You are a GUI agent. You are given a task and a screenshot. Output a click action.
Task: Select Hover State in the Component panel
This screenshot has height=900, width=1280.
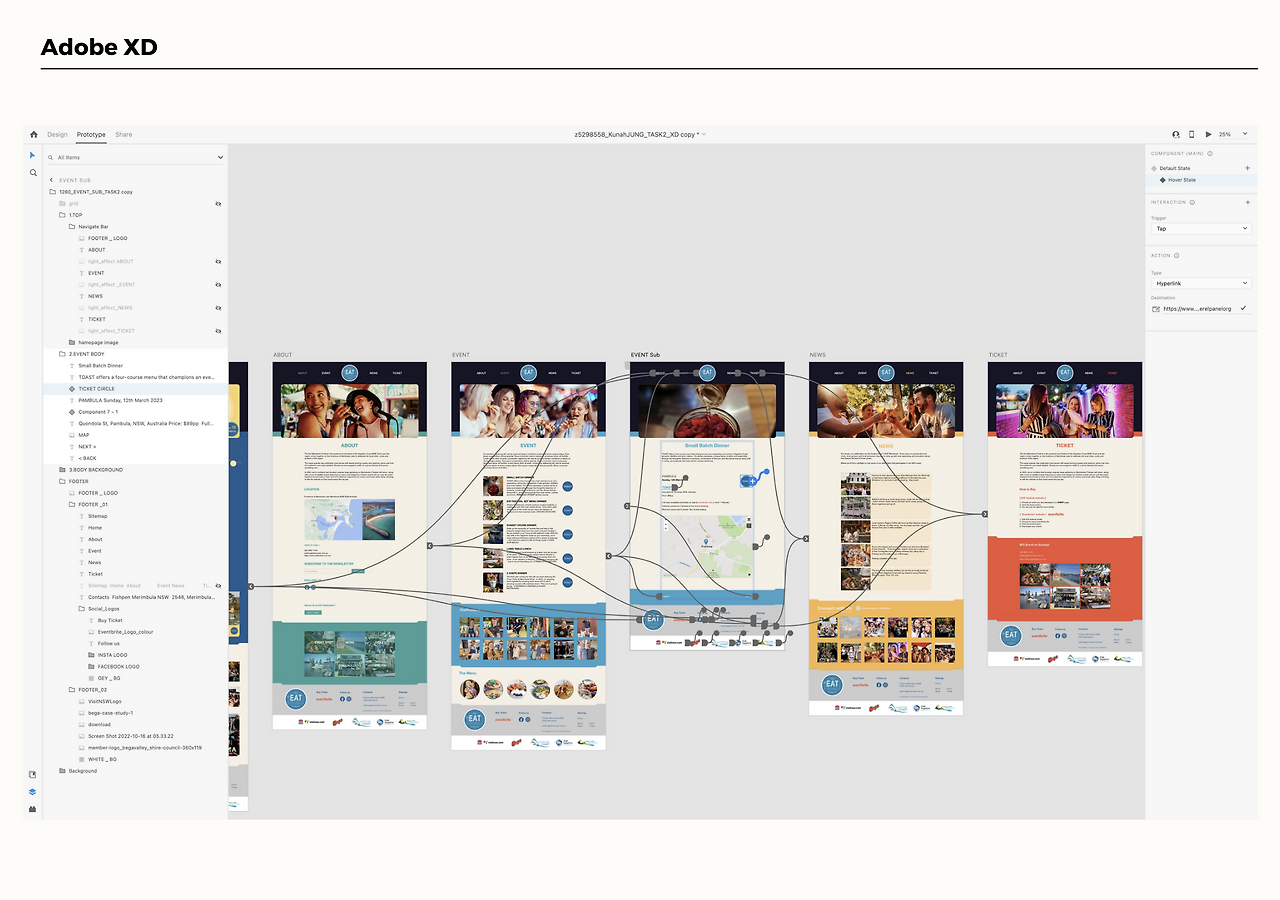tap(1183, 180)
